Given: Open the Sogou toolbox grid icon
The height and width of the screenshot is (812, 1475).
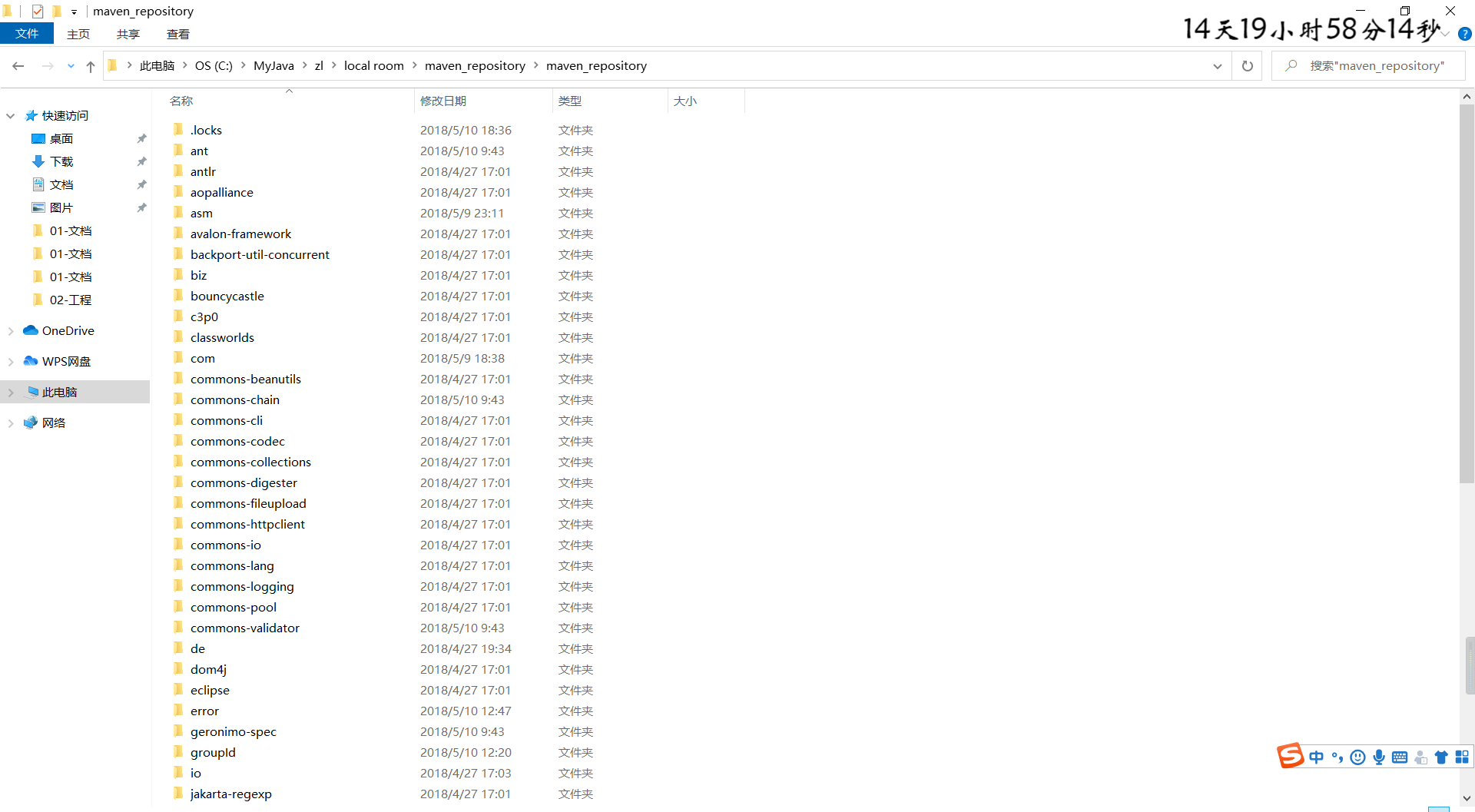Looking at the screenshot, I should (x=1462, y=757).
